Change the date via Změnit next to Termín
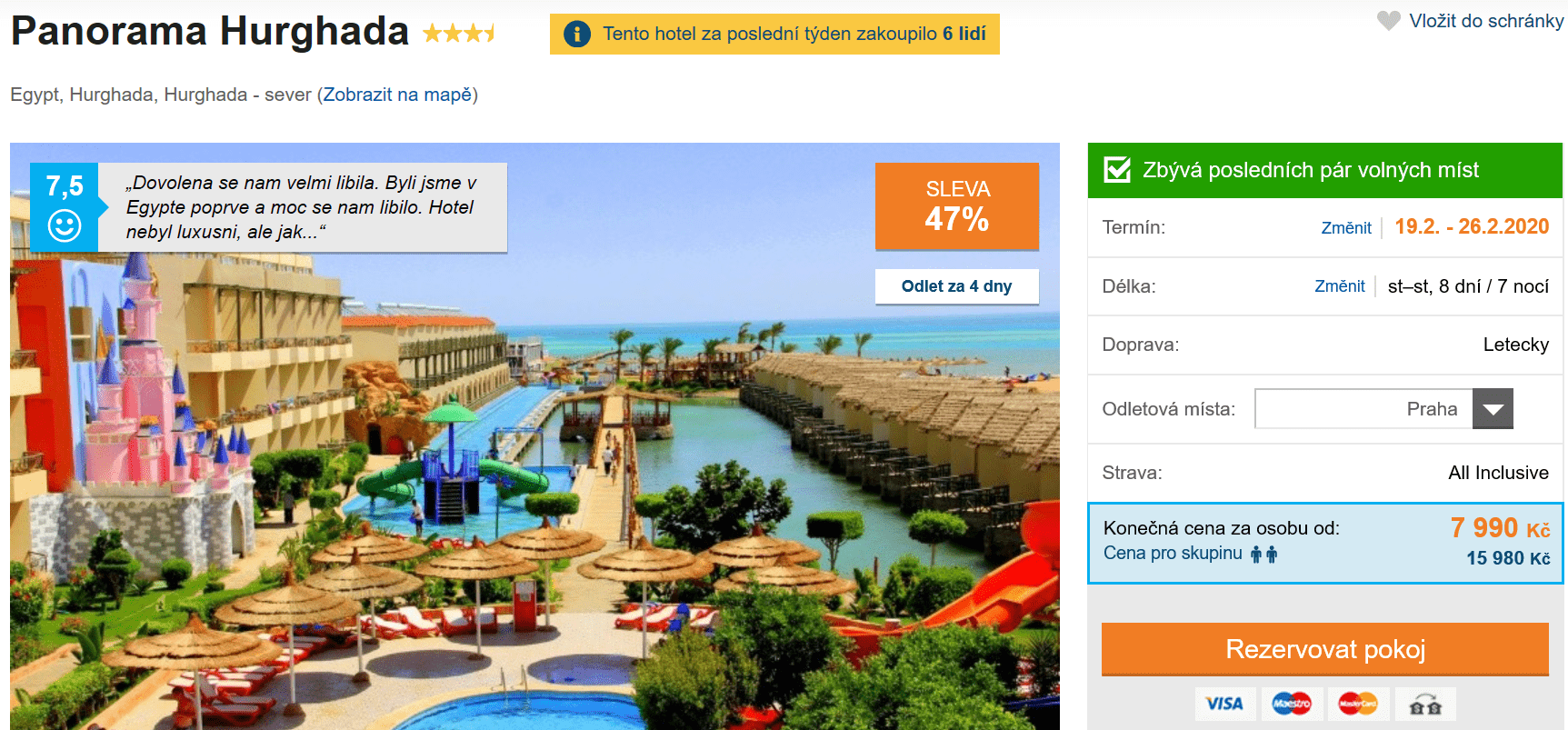The width and height of the screenshot is (1568, 730). click(1346, 228)
